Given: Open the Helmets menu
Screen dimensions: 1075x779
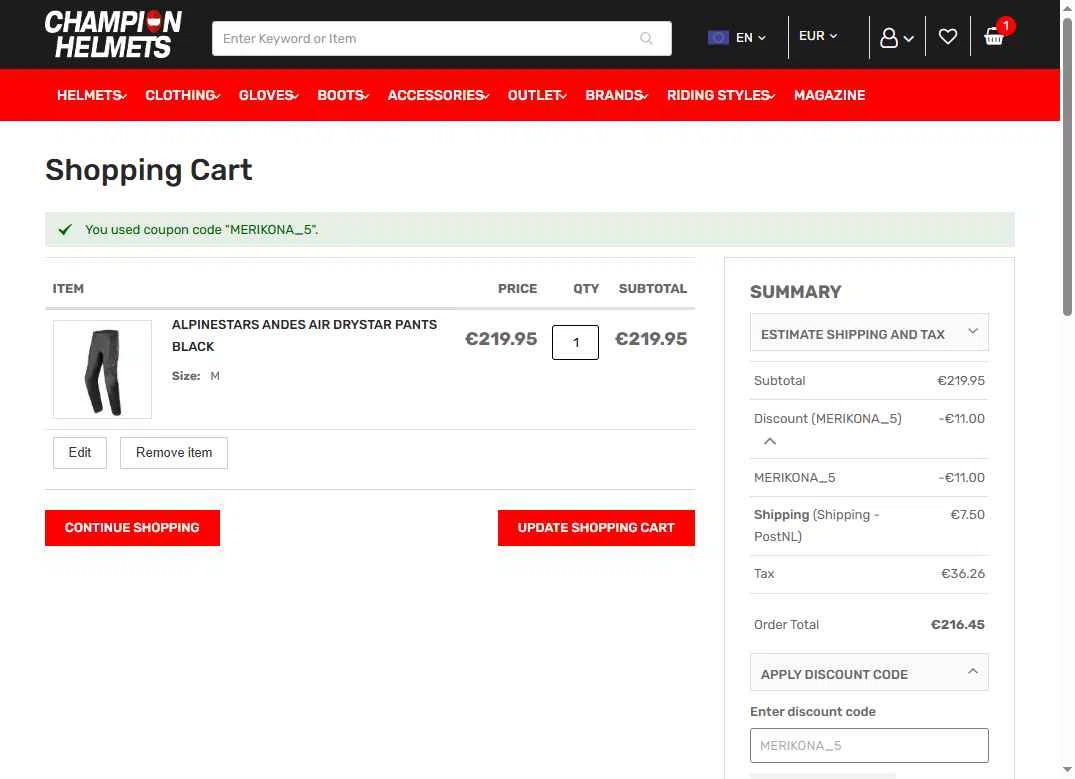Looking at the screenshot, I should tap(91, 95).
